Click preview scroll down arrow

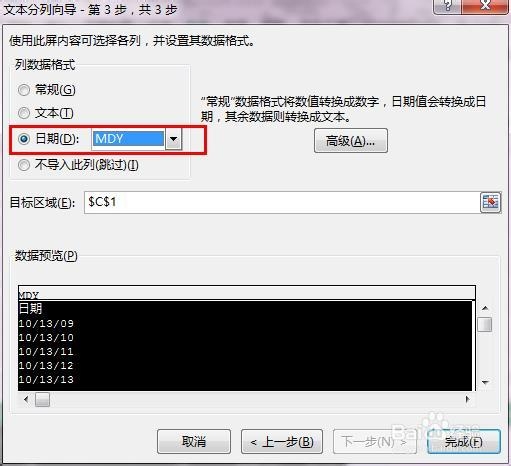tap(485, 382)
